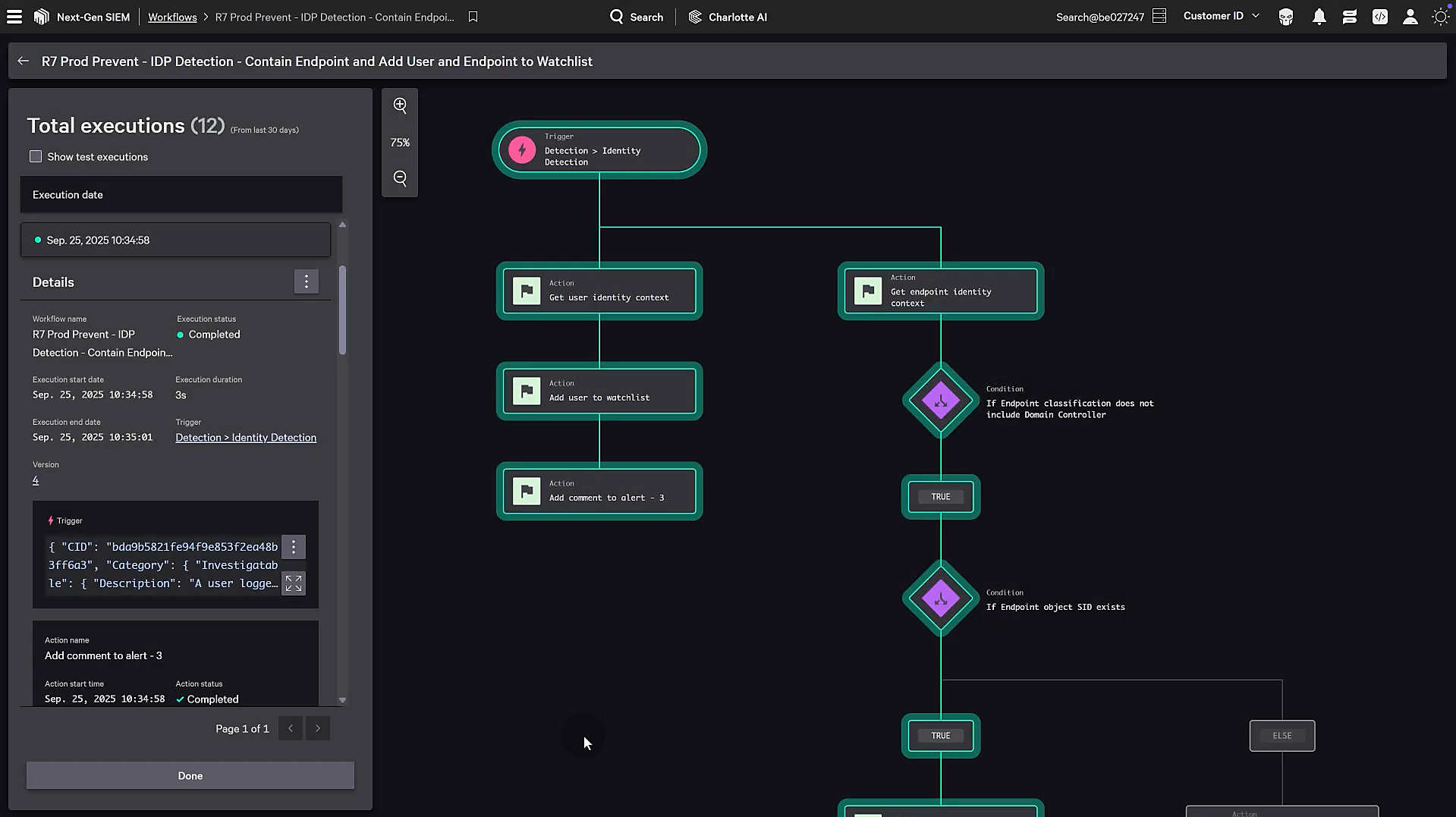Open the hamburger navigation menu
This screenshot has width=1456, height=817.
tap(14, 17)
